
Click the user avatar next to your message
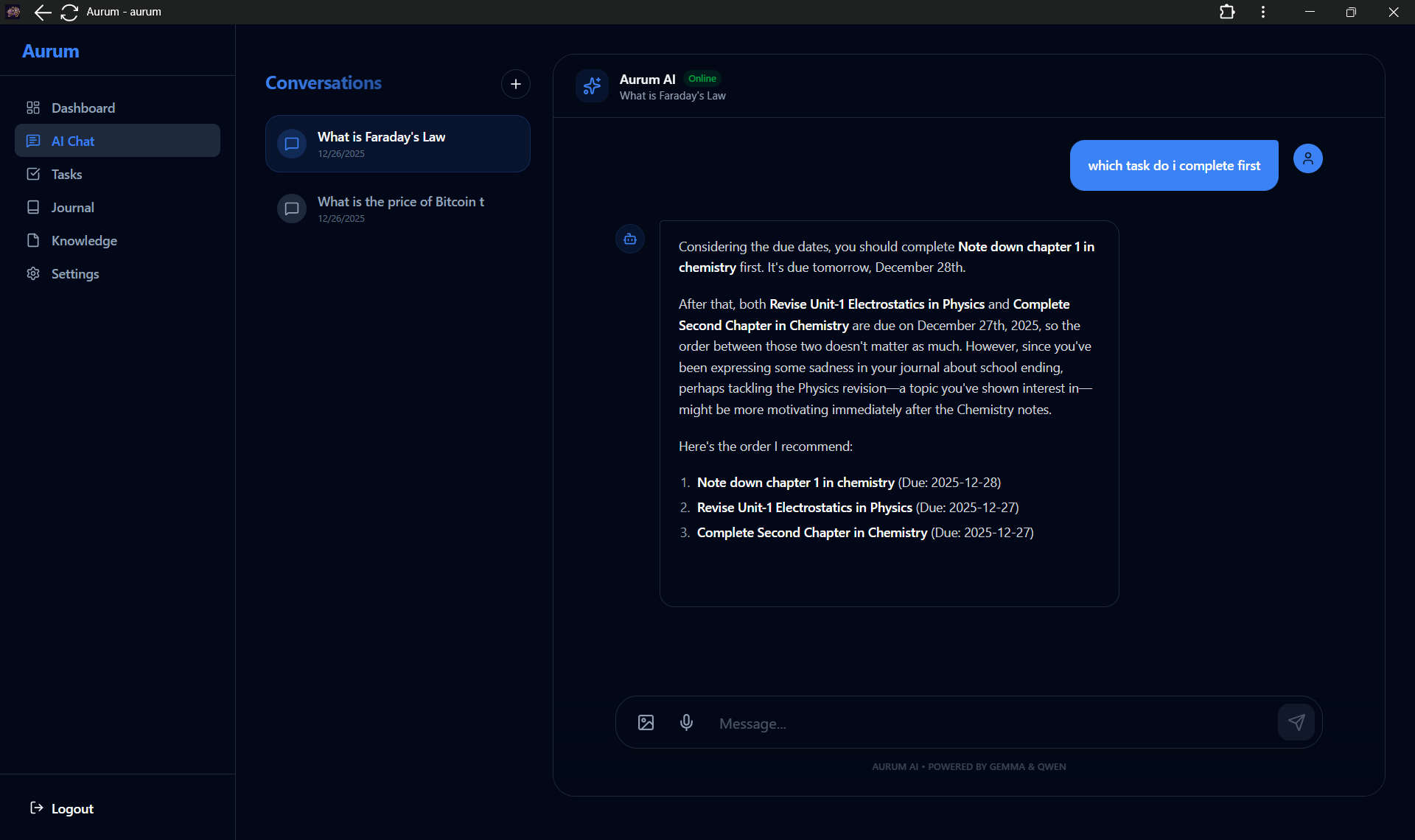(1307, 158)
